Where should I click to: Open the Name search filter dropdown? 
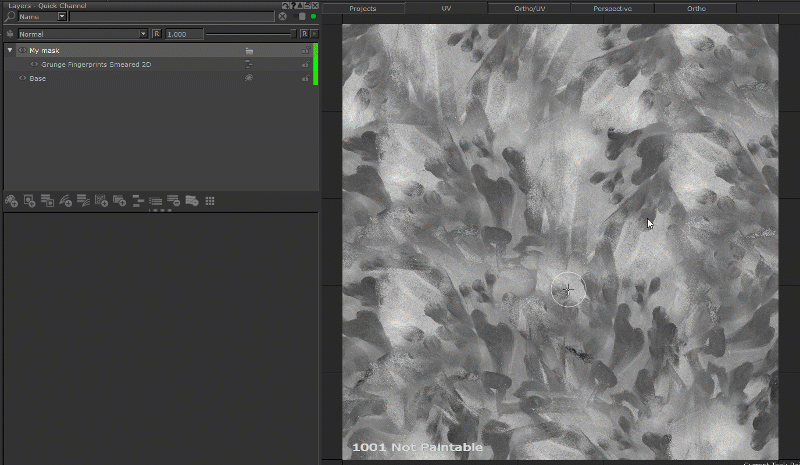[62, 17]
